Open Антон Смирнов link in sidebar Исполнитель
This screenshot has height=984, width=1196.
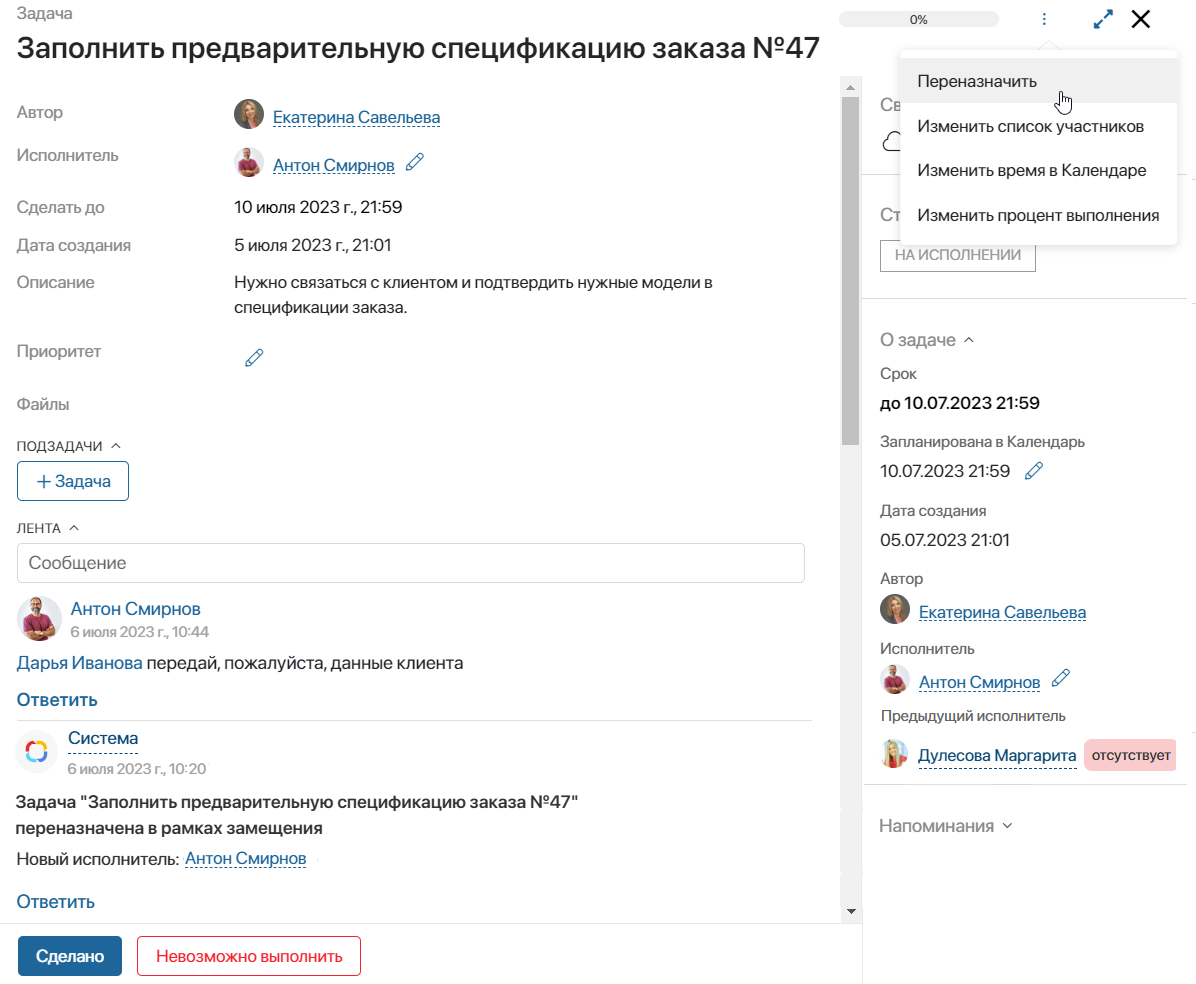(x=979, y=683)
